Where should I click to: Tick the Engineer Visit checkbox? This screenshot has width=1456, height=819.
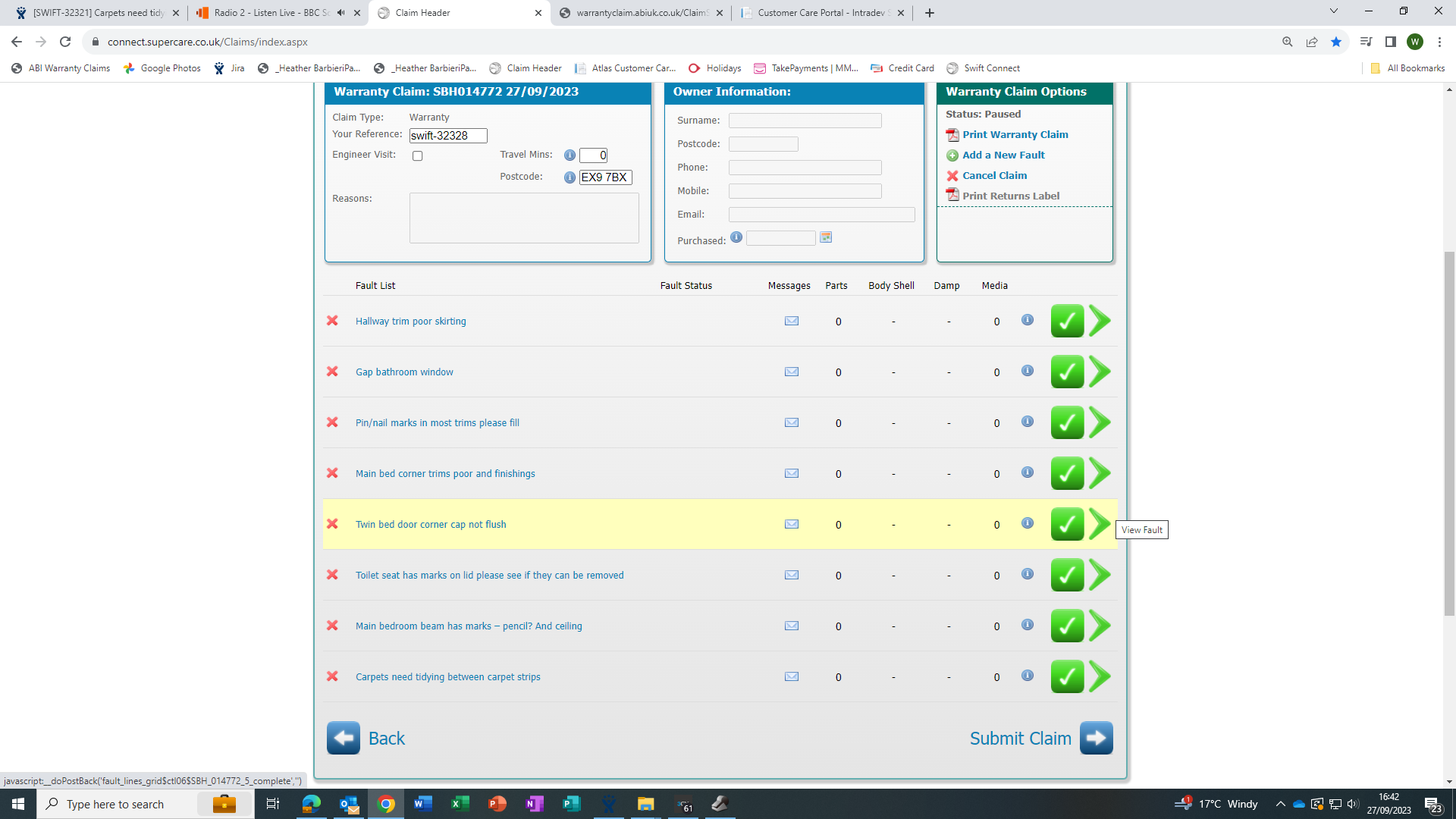click(x=417, y=156)
